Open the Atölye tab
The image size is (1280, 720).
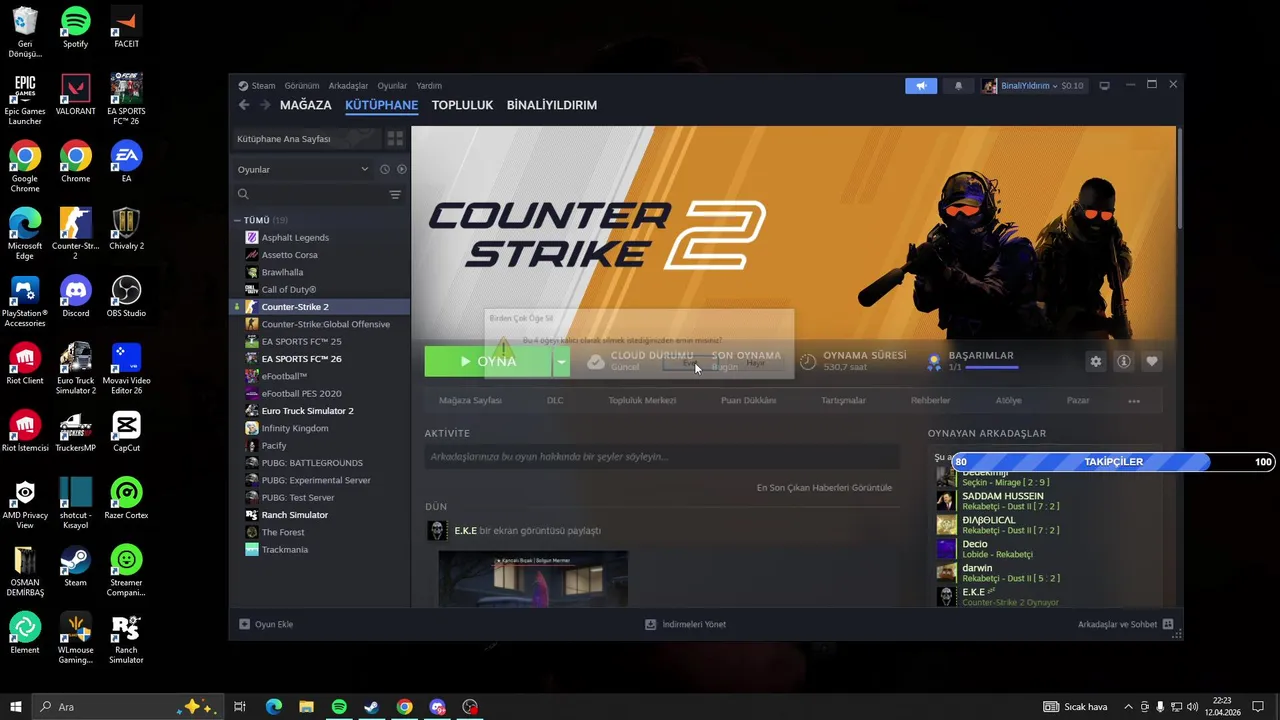point(1008,400)
